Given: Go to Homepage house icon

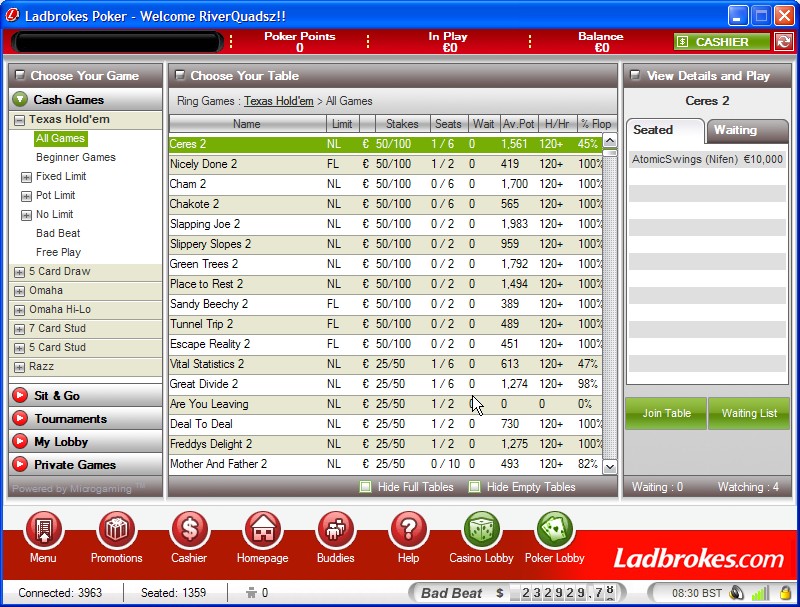Looking at the screenshot, I should coord(263,530).
